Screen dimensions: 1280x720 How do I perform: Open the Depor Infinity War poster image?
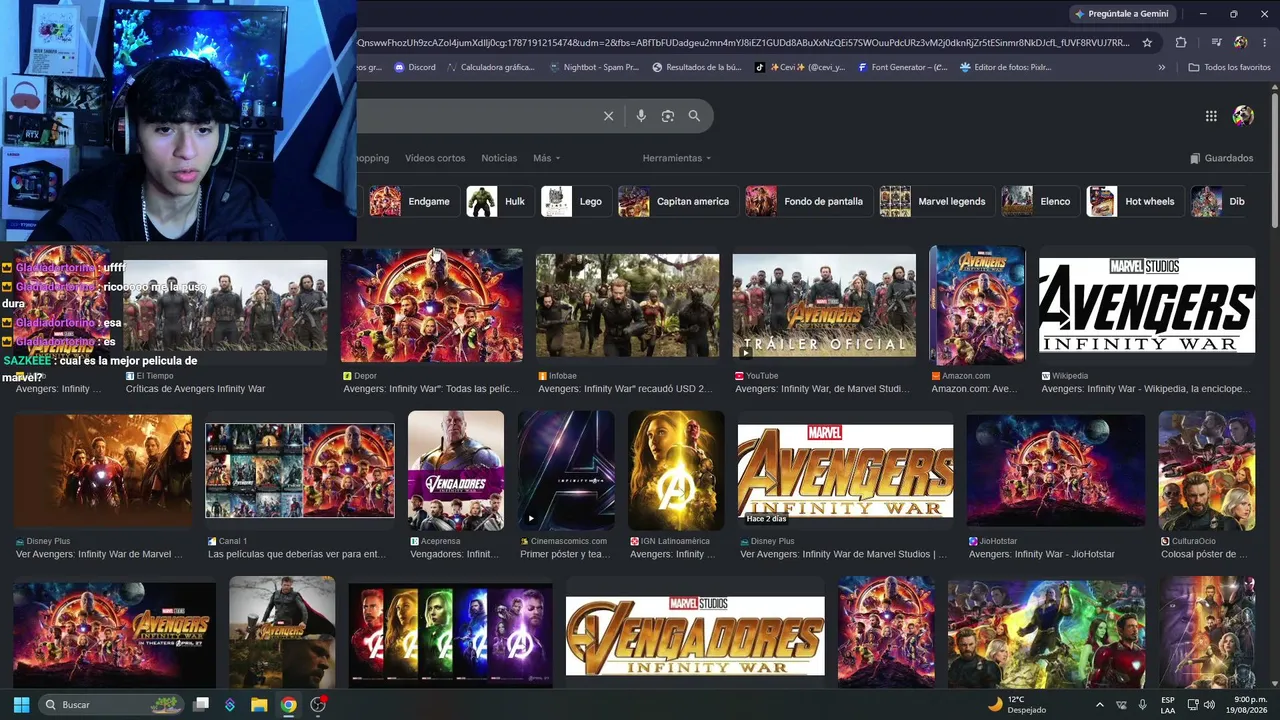click(431, 305)
